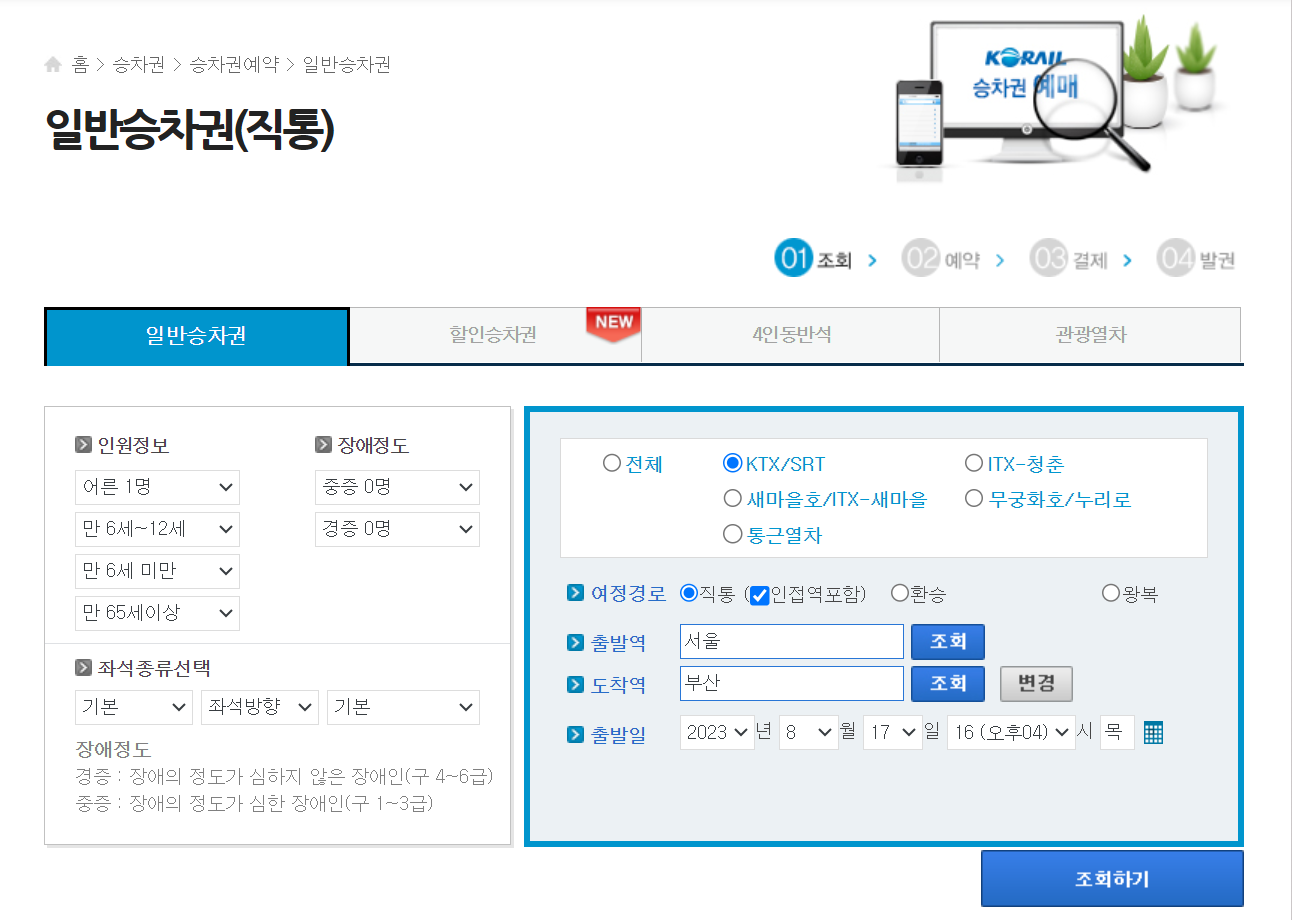Click the home icon in the breadcrumb

53,63
